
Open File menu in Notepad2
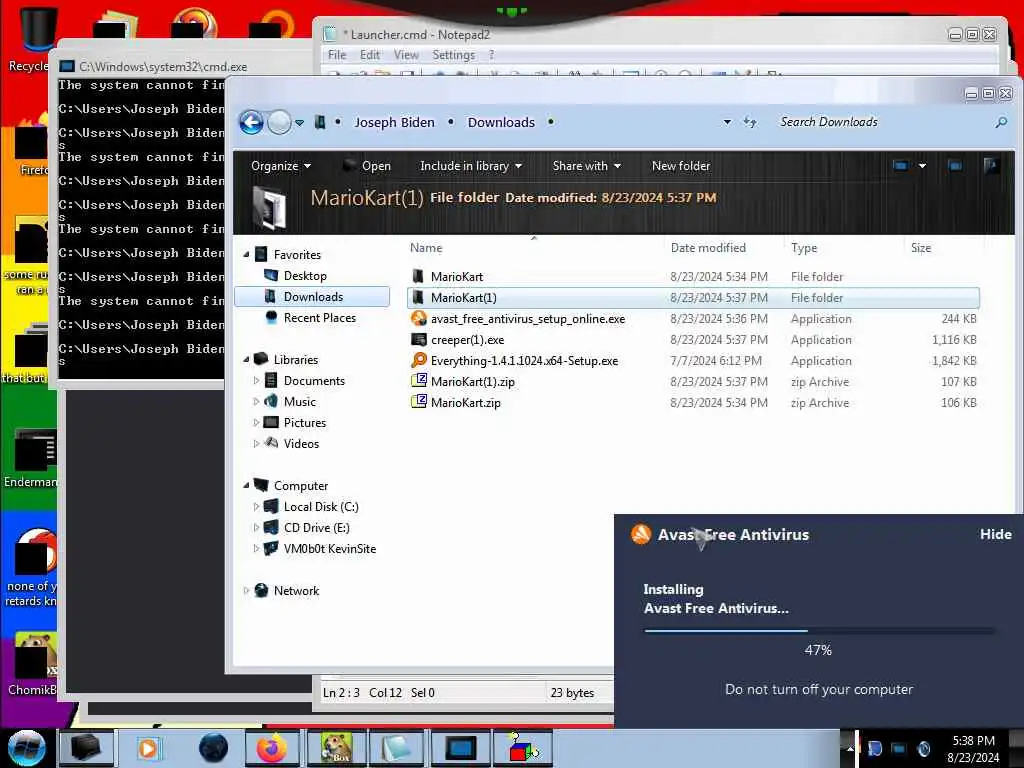coord(337,55)
